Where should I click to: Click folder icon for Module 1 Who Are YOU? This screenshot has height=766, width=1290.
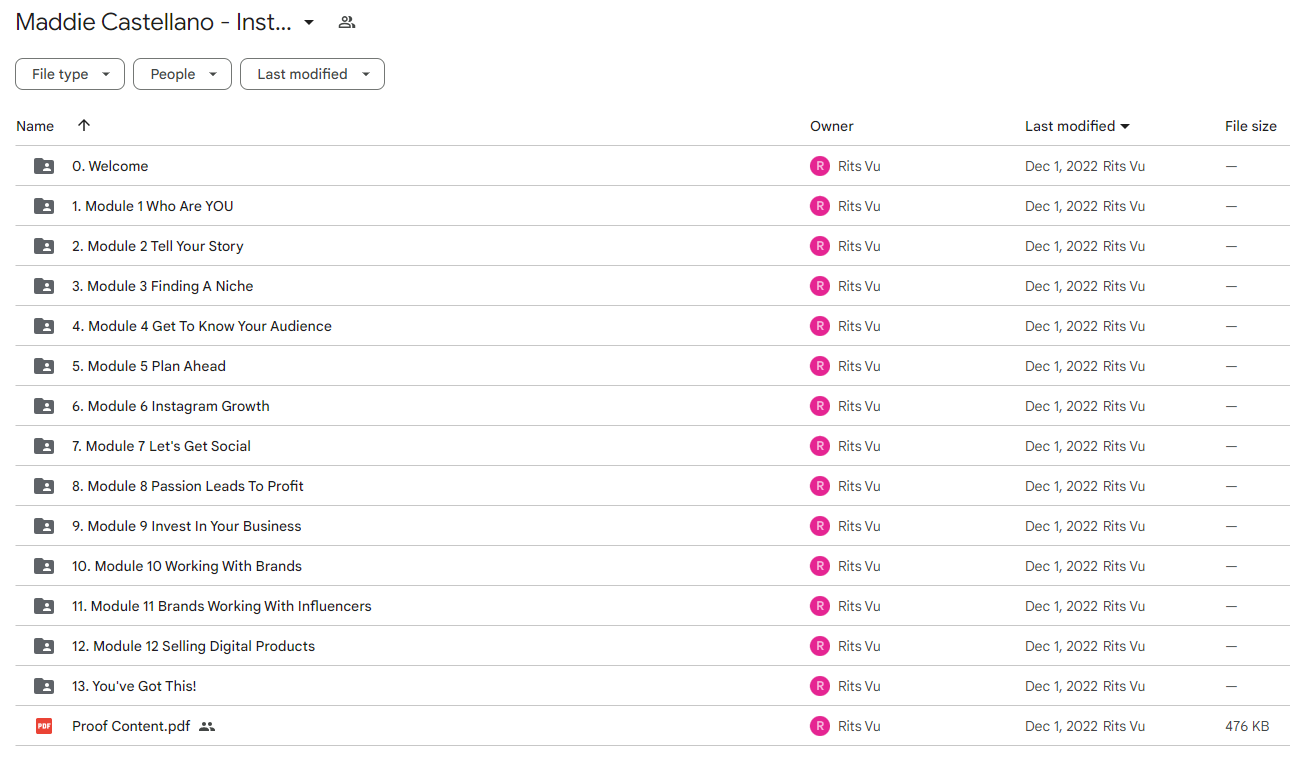pos(44,206)
